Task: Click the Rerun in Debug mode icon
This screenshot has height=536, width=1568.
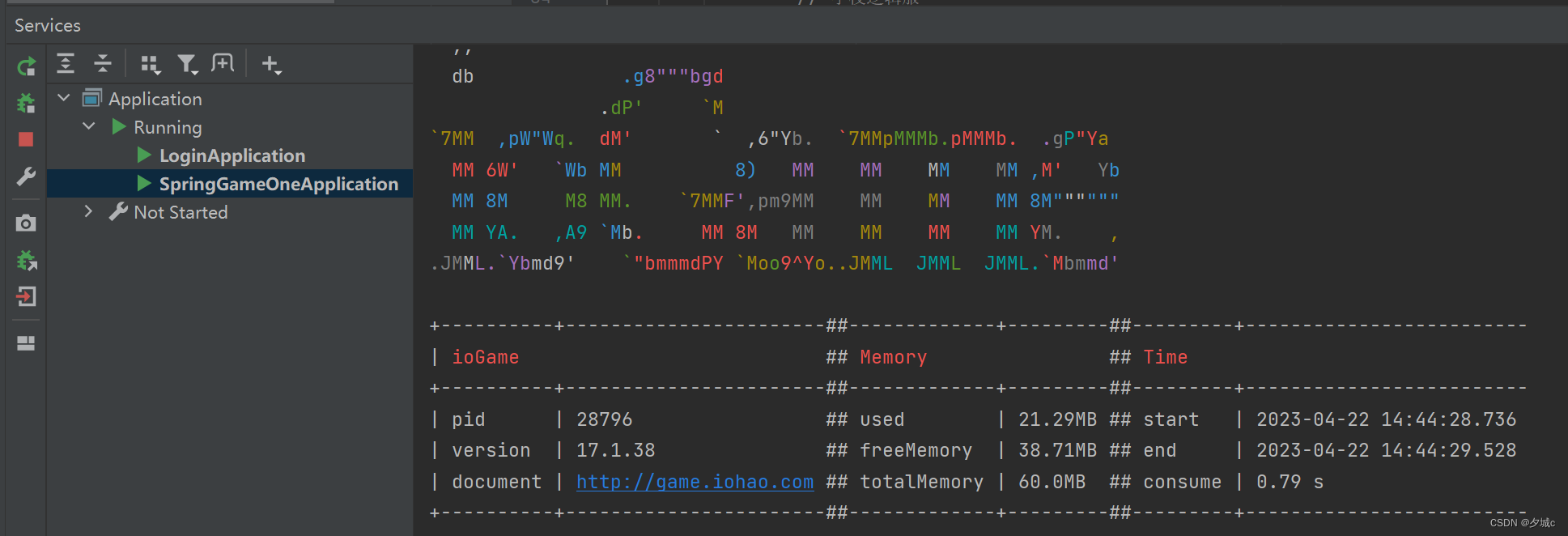Action: pyautogui.click(x=26, y=103)
